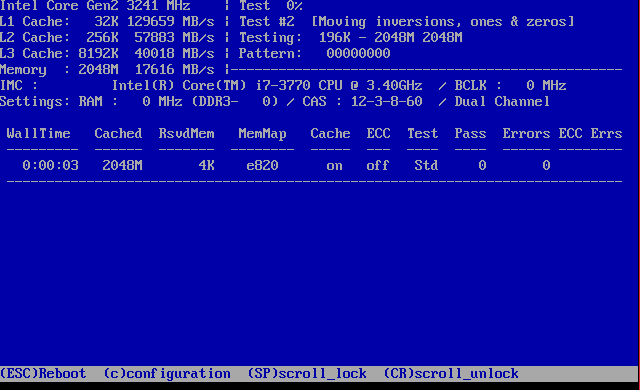Click the Pattern 00000000 value
This screenshot has width=640, height=390.
(x=358, y=53)
